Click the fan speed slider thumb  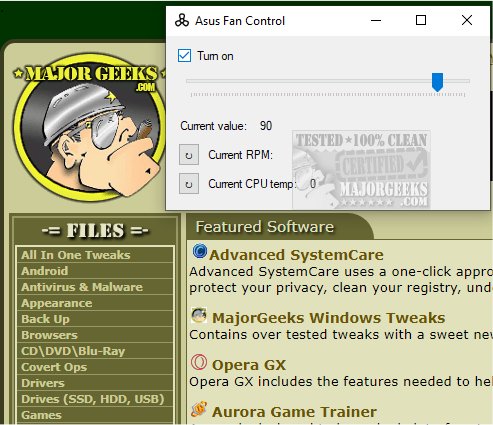[x=437, y=82]
